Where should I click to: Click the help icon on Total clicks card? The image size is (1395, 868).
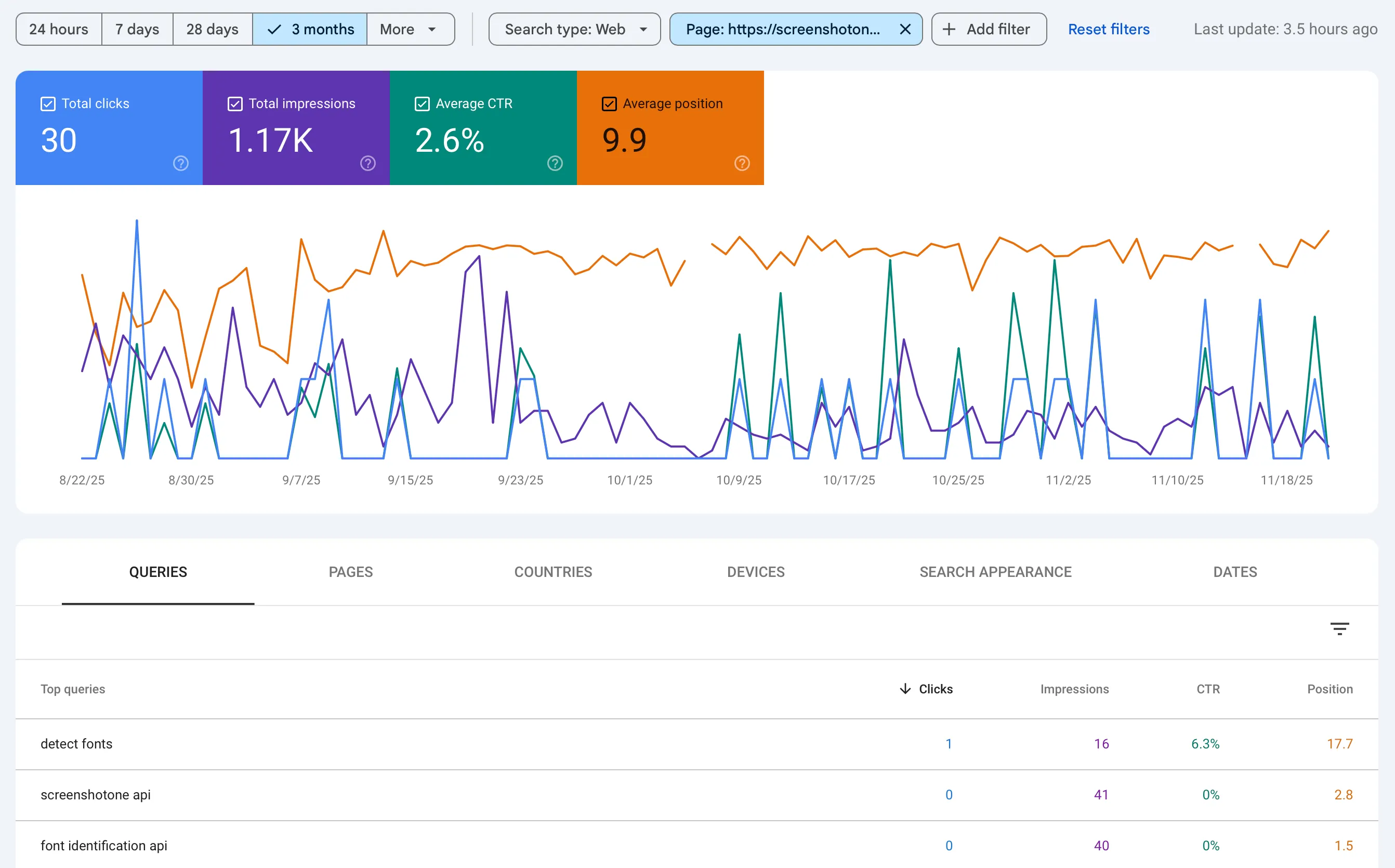point(180,163)
